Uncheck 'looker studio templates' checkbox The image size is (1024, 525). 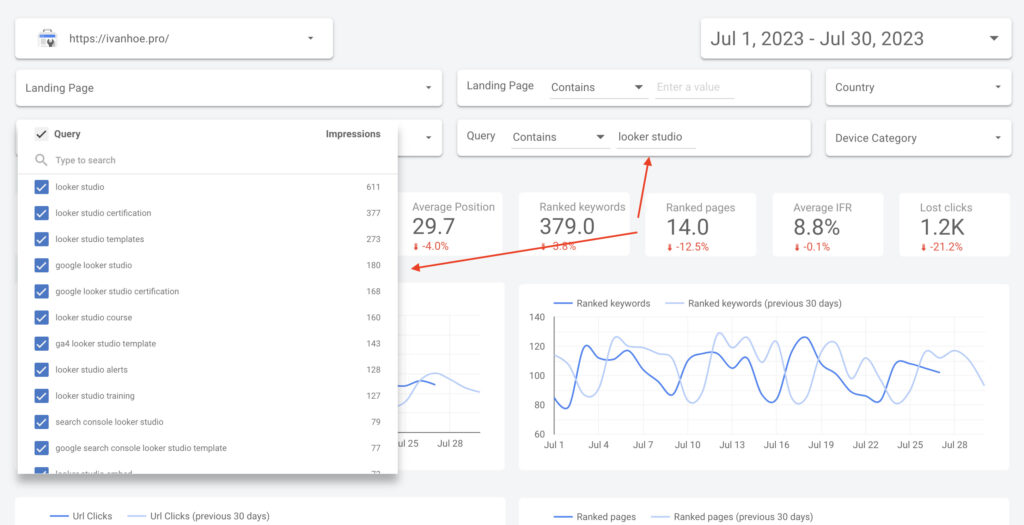pyautogui.click(x=42, y=240)
